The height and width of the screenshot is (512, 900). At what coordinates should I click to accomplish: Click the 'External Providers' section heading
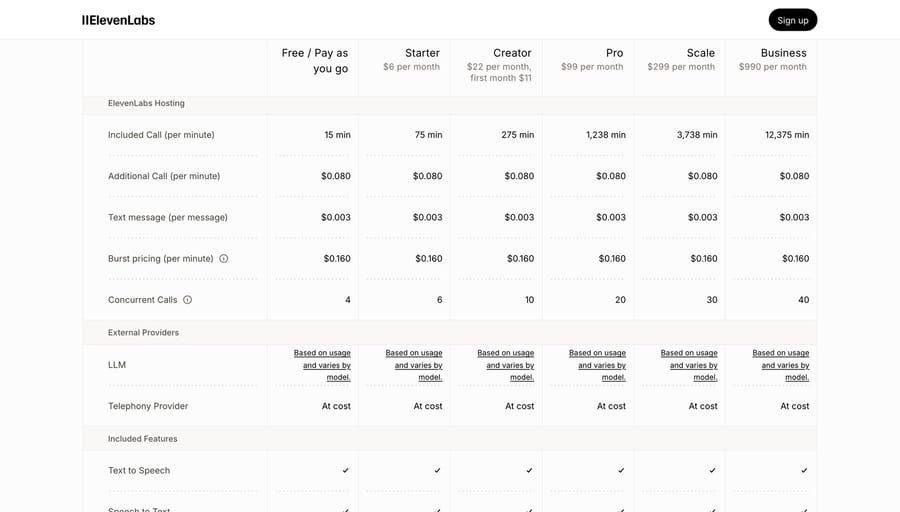[143, 332]
